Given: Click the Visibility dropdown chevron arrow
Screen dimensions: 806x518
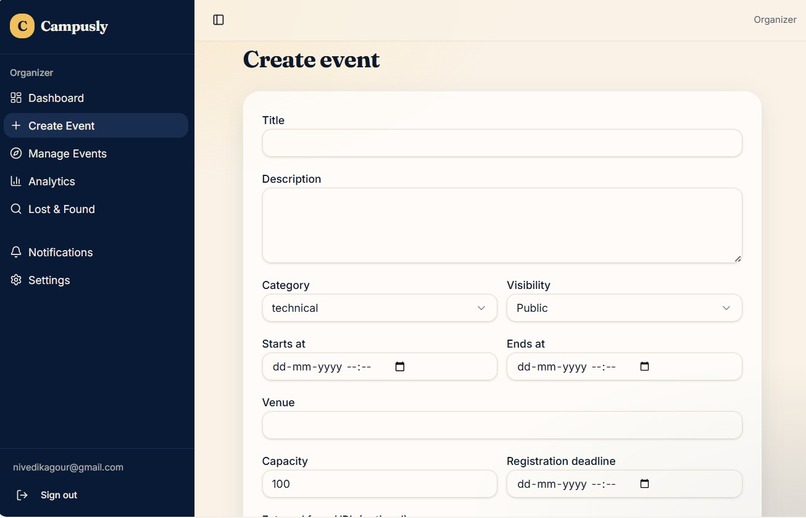Looking at the screenshot, I should (x=726, y=308).
